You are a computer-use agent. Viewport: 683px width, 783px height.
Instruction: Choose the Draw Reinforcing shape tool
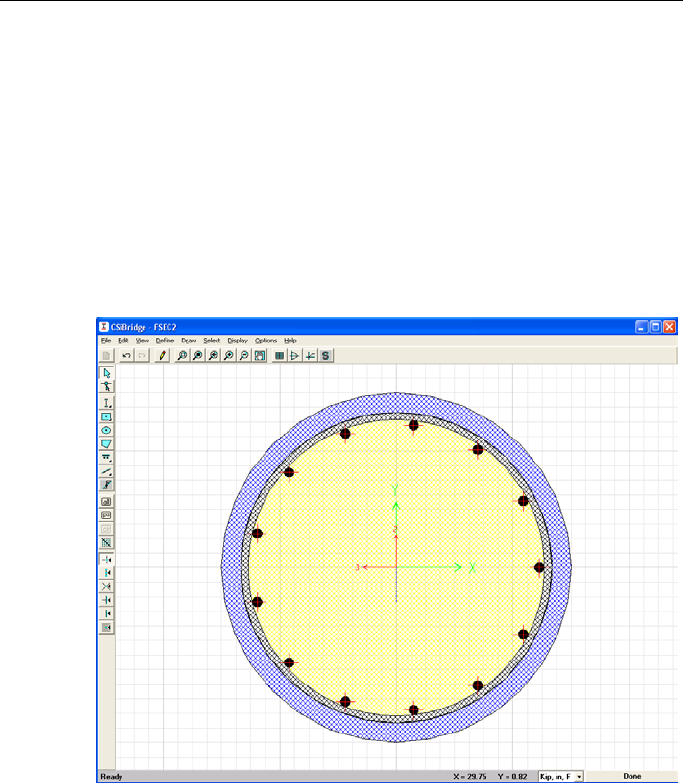point(106,457)
